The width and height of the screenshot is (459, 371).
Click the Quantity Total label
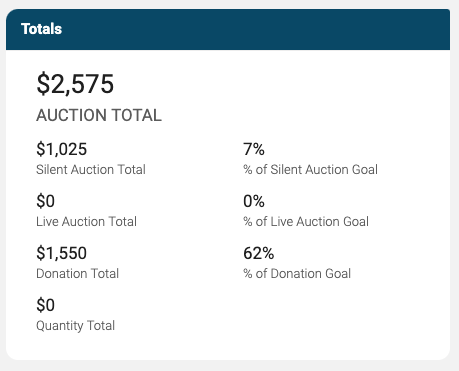pyautogui.click(x=75, y=326)
